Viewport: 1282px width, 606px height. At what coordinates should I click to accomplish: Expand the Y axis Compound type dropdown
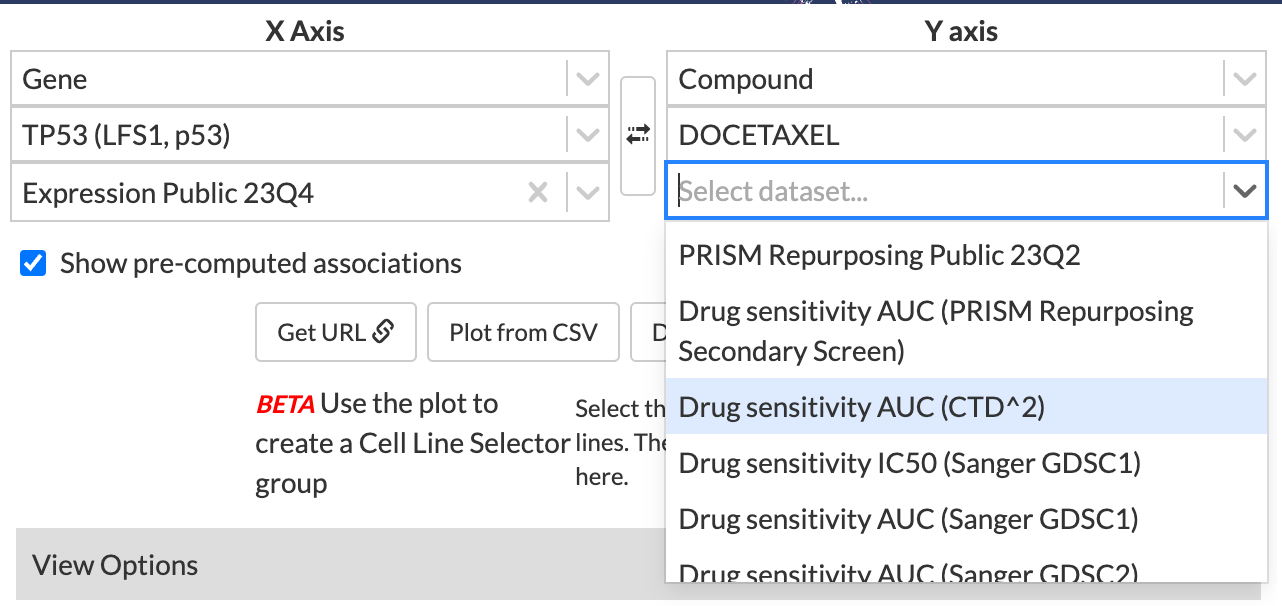[x=1244, y=79]
